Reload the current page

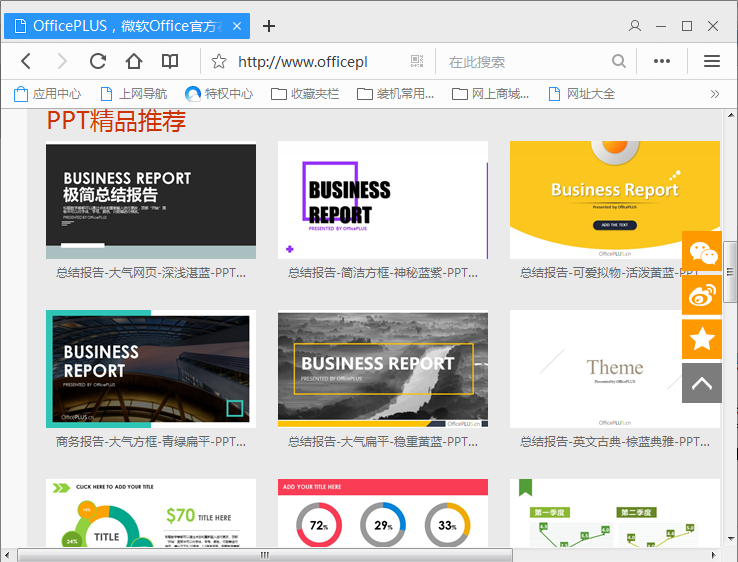[98, 61]
